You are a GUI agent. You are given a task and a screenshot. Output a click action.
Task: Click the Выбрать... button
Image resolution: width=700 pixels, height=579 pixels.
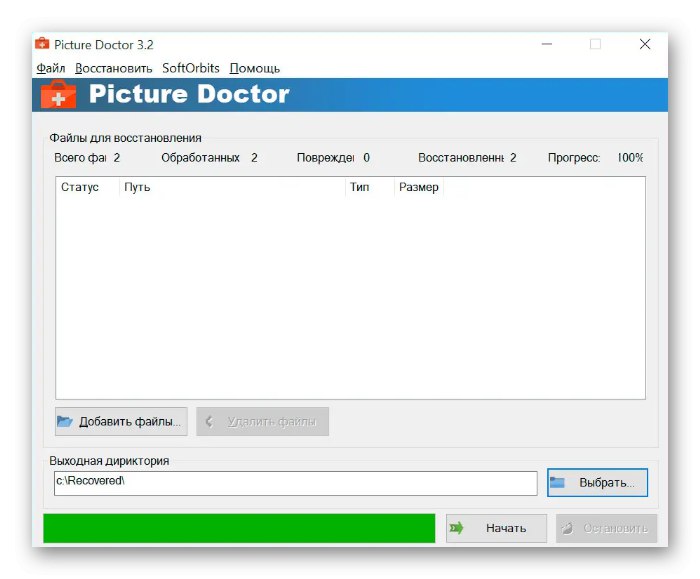(597, 483)
